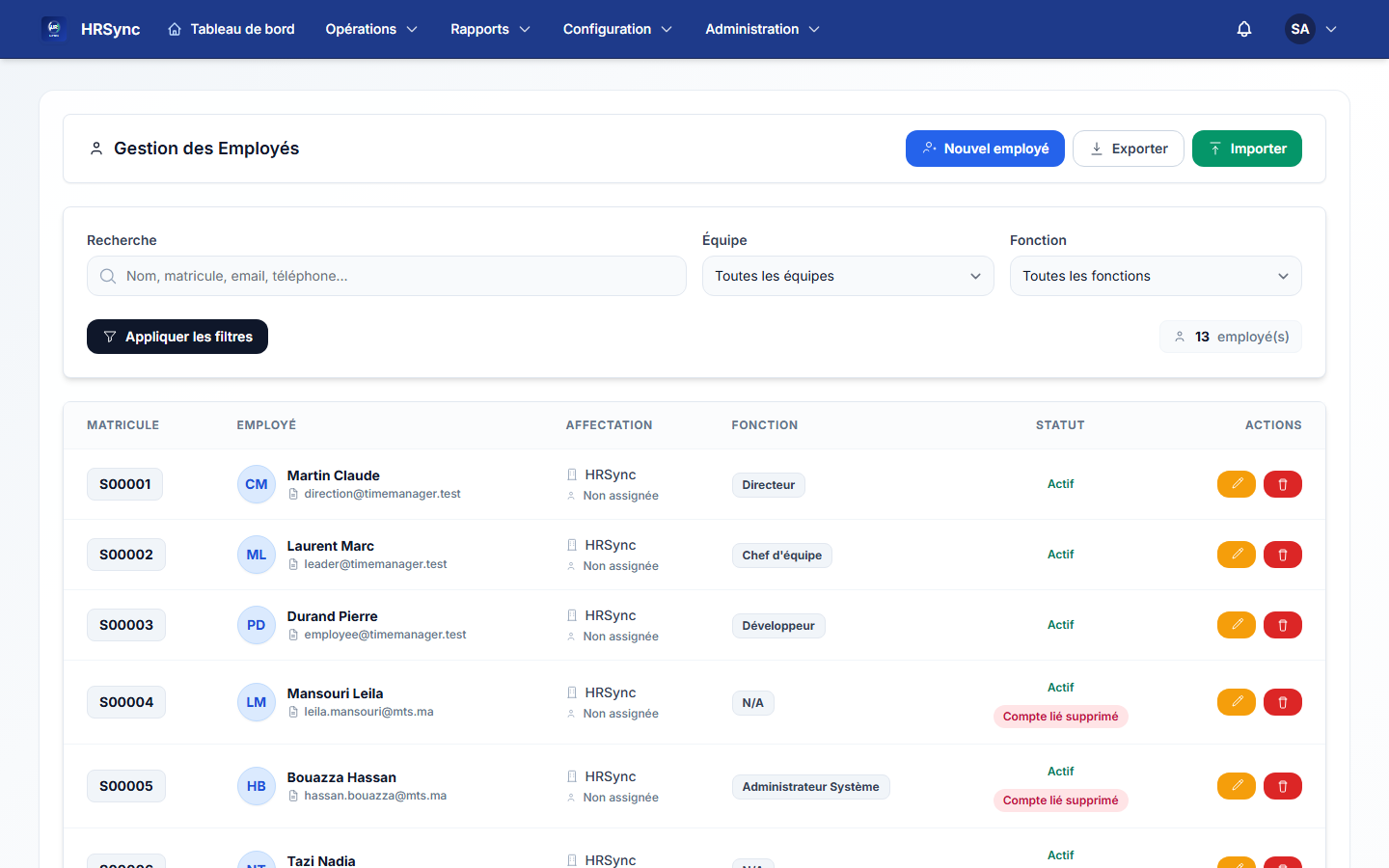Click email leader@timemanager.test
The image size is (1389, 868).
(x=376, y=564)
